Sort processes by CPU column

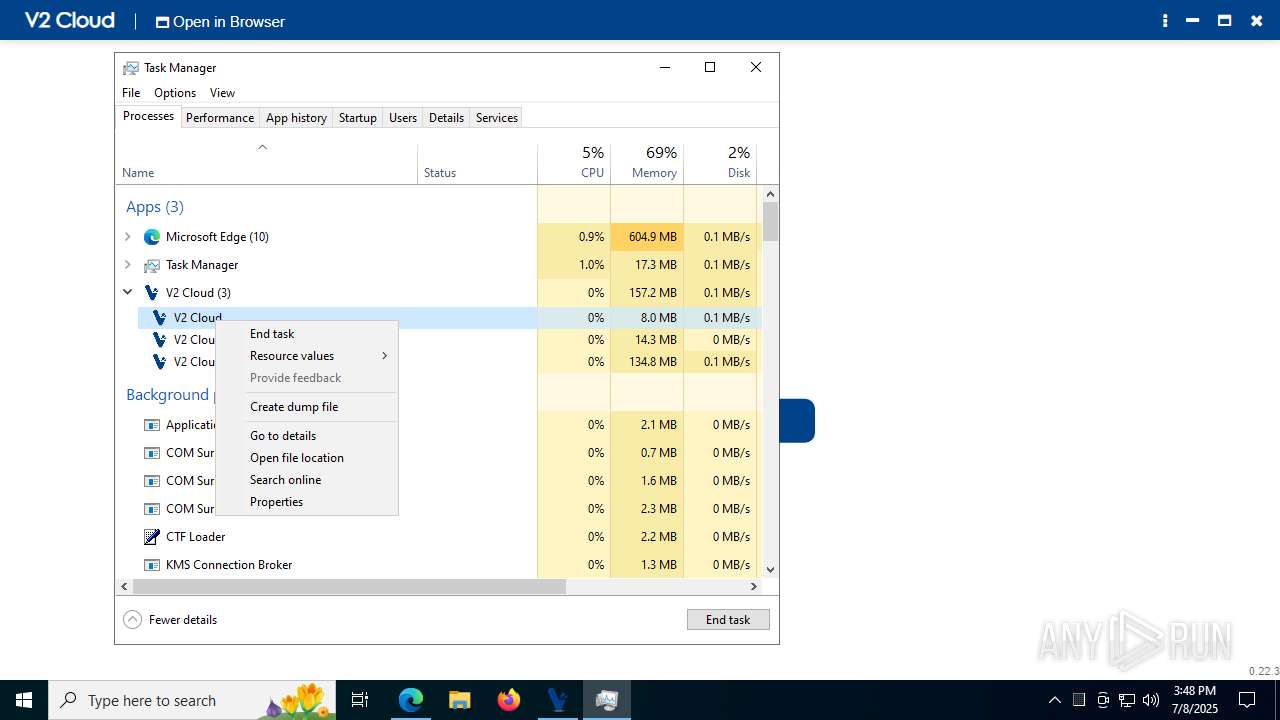(574, 163)
